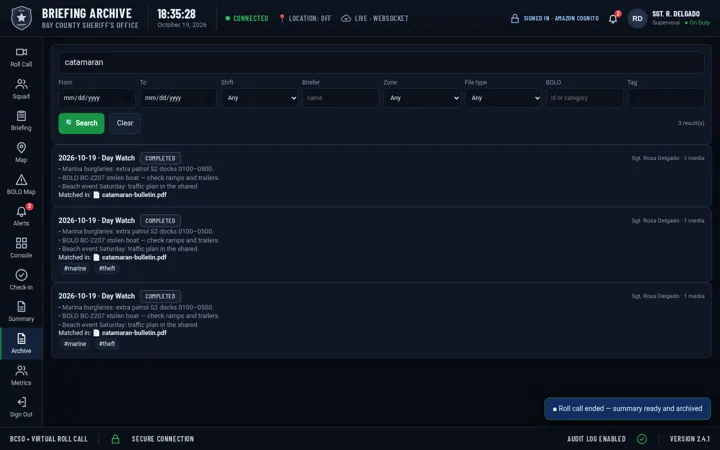
Task: Open third 2026-10-19 Day Watch result title
Action: tap(96, 296)
